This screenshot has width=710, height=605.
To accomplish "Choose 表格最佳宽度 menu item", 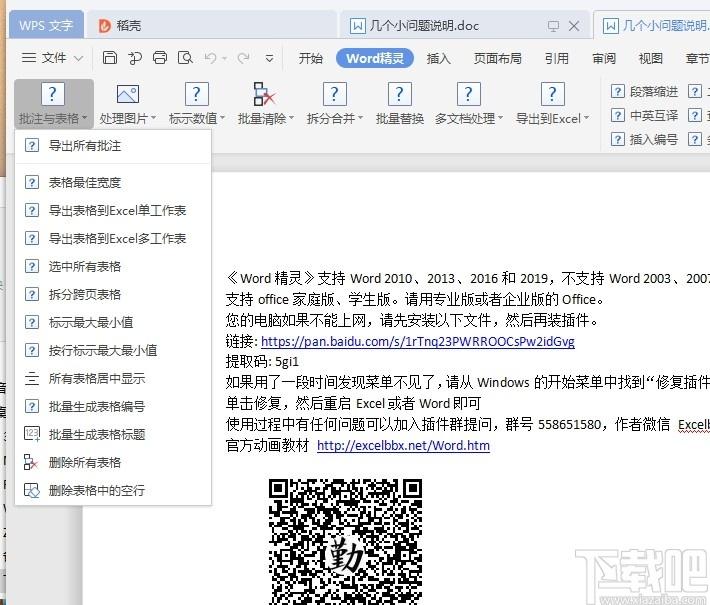I will 113,182.
